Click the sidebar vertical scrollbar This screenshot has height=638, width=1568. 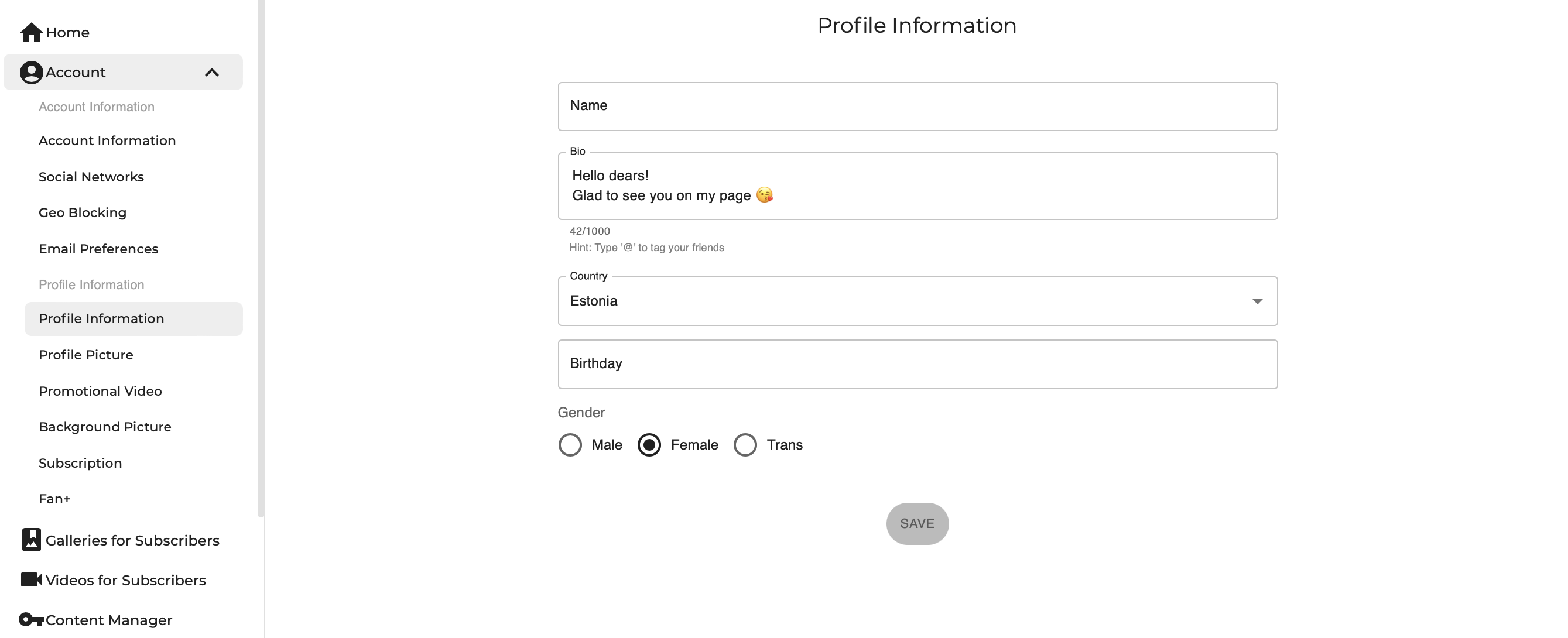tap(261, 256)
